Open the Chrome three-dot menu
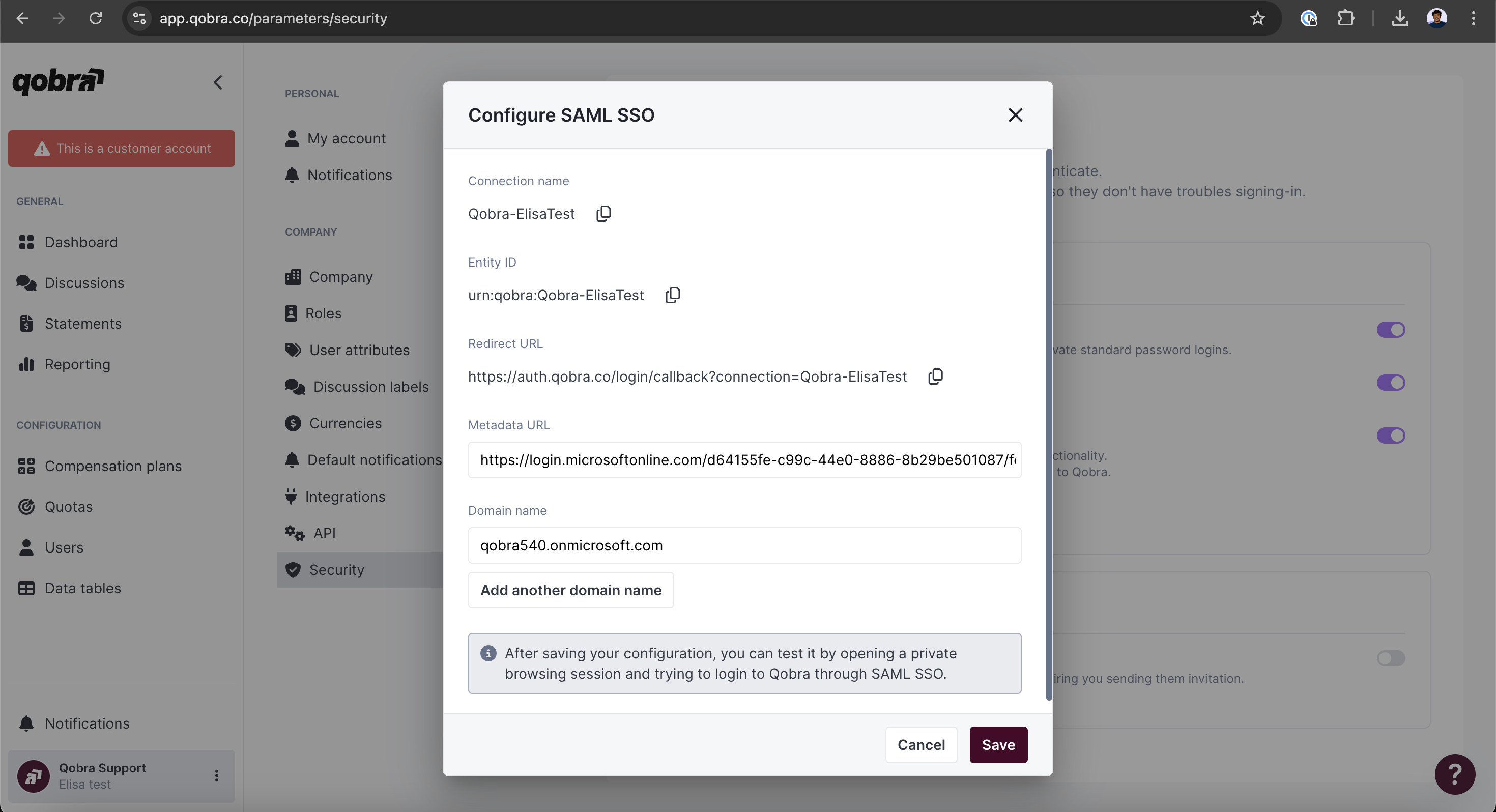Image resolution: width=1496 pixels, height=812 pixels. click(1473, 19)
